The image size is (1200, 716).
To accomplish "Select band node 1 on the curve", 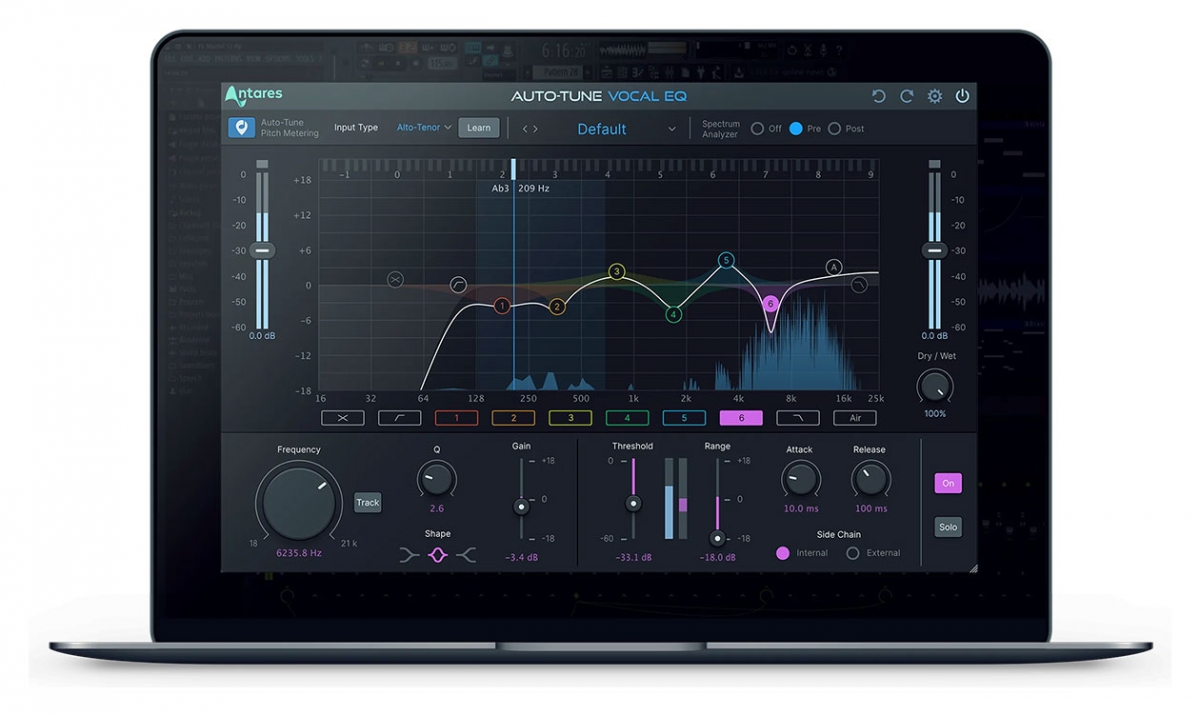I will pyautogui.click(x=502, y=305).
